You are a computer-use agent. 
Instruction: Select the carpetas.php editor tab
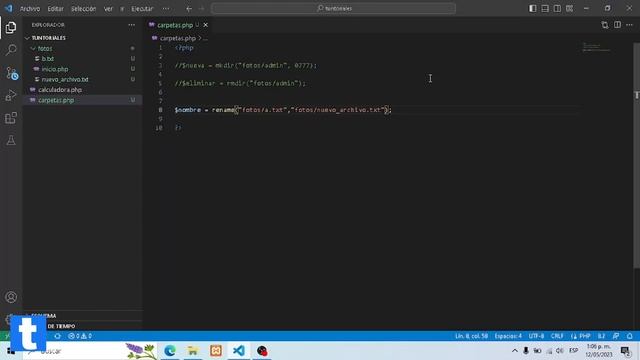point(175,25)
